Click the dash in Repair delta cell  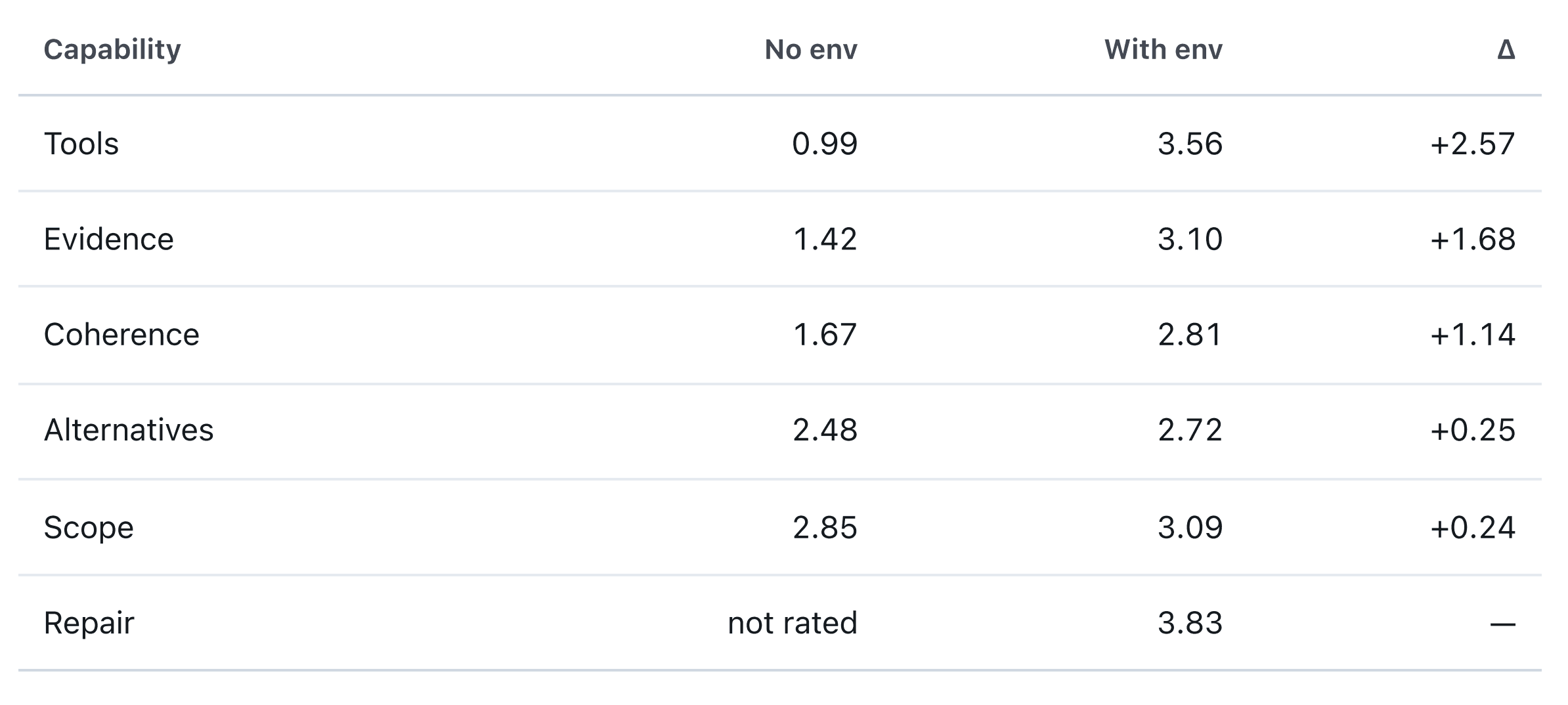coord(1503,624)
